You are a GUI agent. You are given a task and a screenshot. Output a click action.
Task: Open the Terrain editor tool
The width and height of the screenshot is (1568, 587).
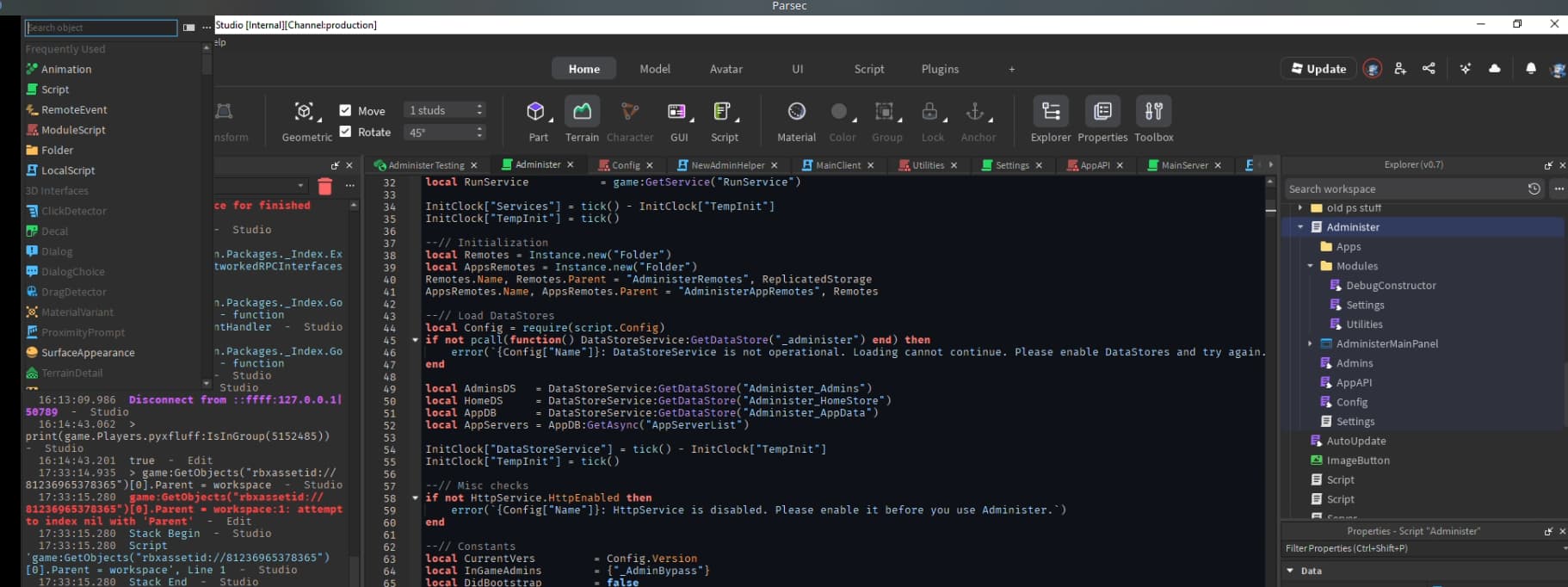coord(582,111)
